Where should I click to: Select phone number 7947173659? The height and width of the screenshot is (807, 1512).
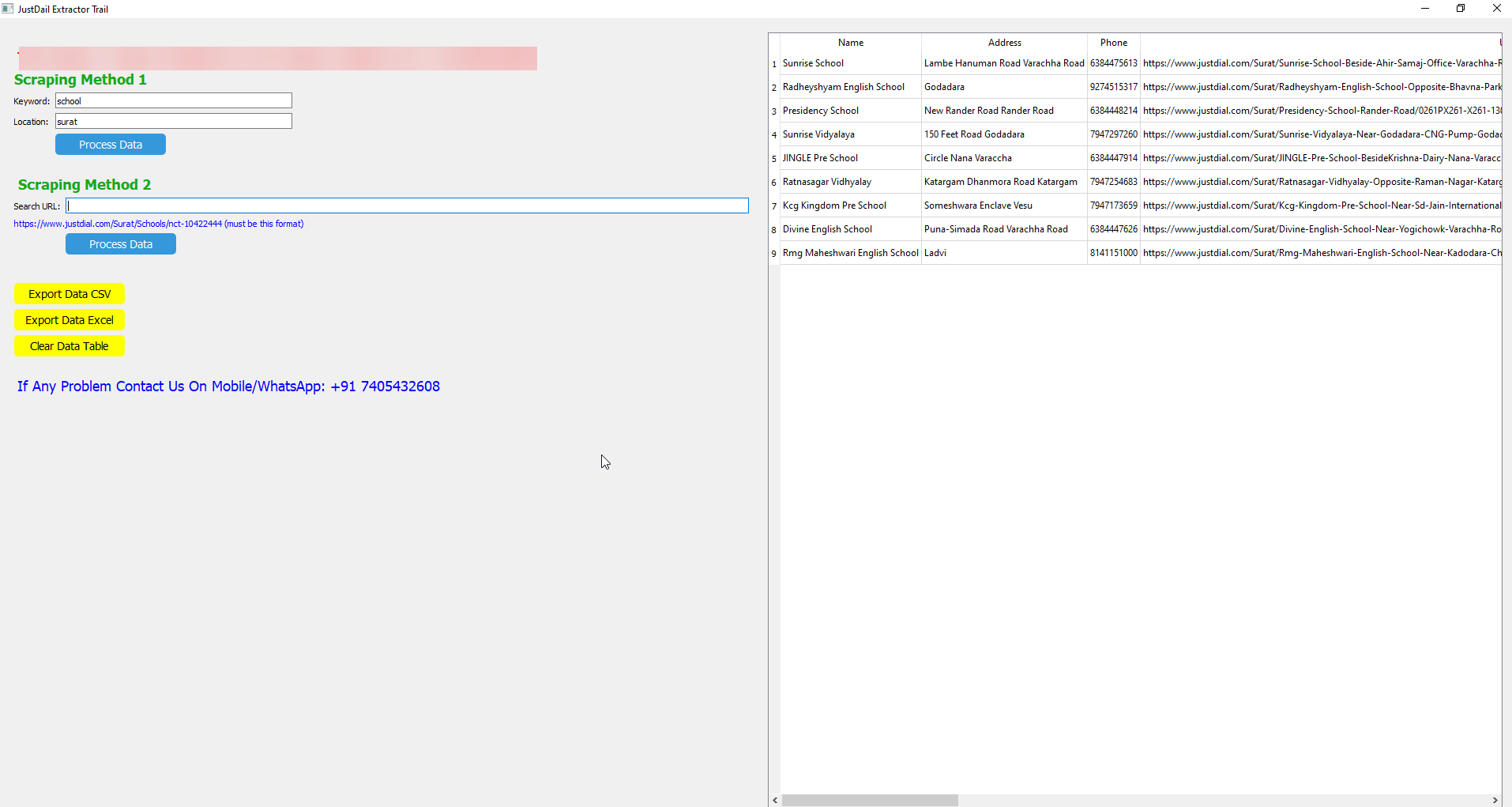1114,206
